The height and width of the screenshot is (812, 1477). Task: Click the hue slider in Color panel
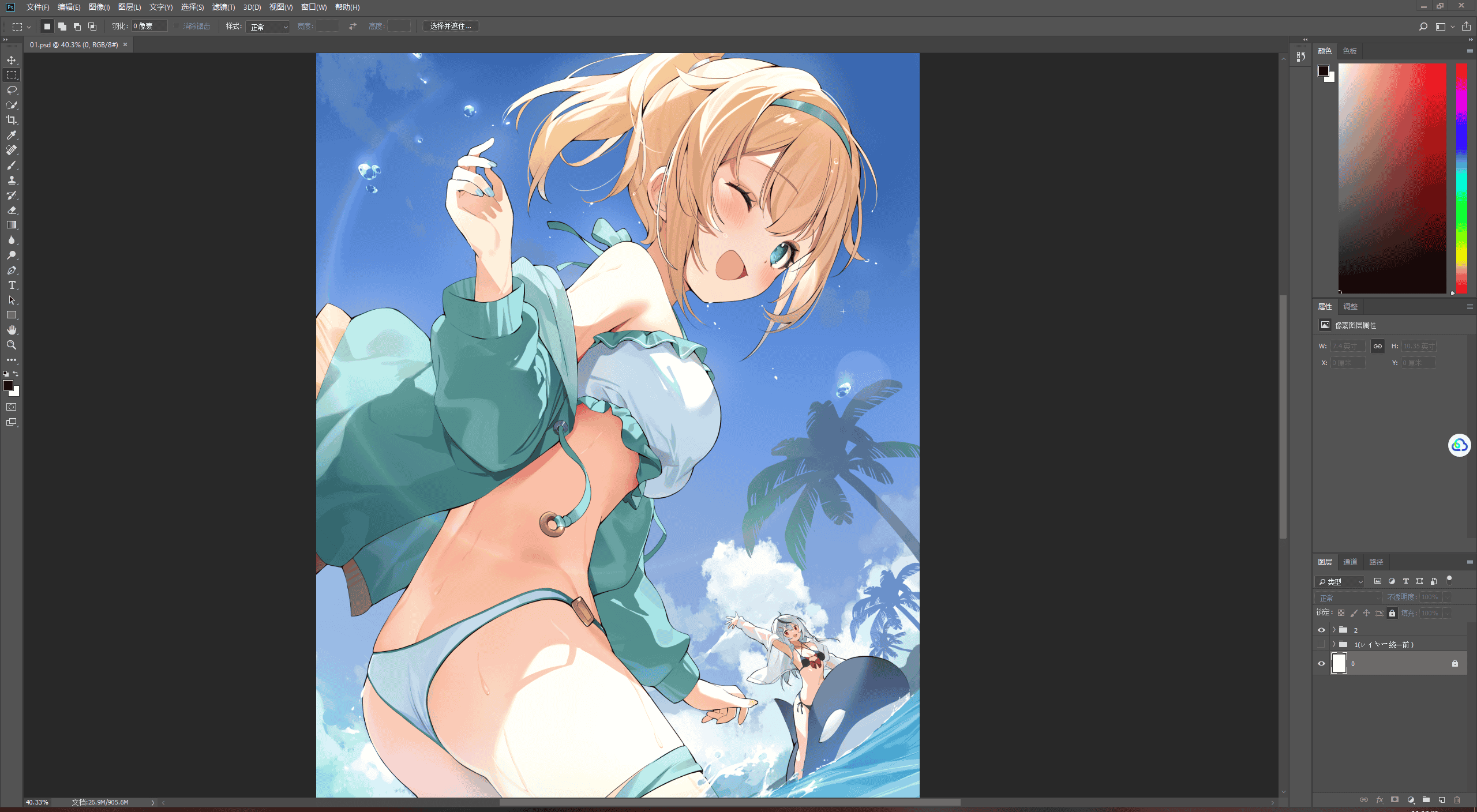point(1461,178)
